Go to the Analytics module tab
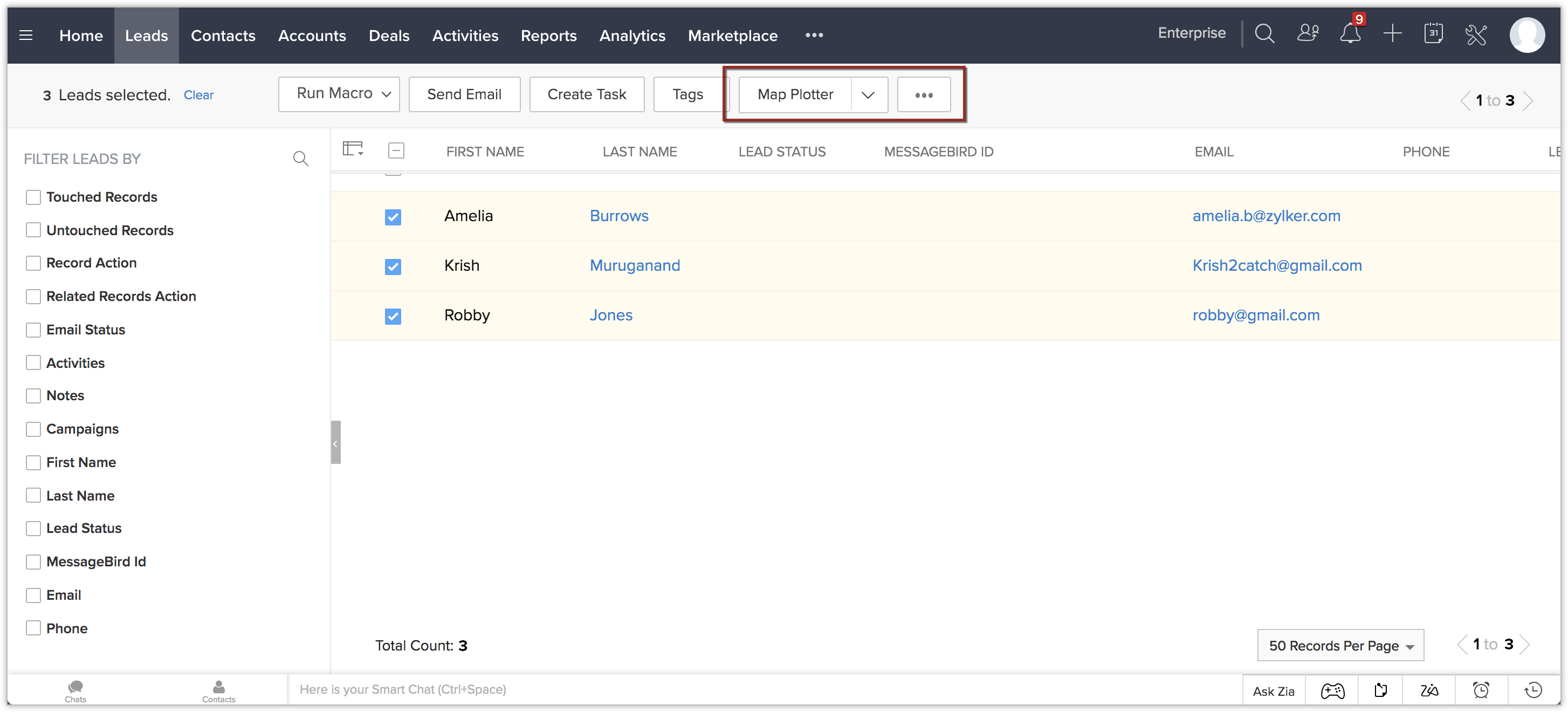 tap(632, 36)
